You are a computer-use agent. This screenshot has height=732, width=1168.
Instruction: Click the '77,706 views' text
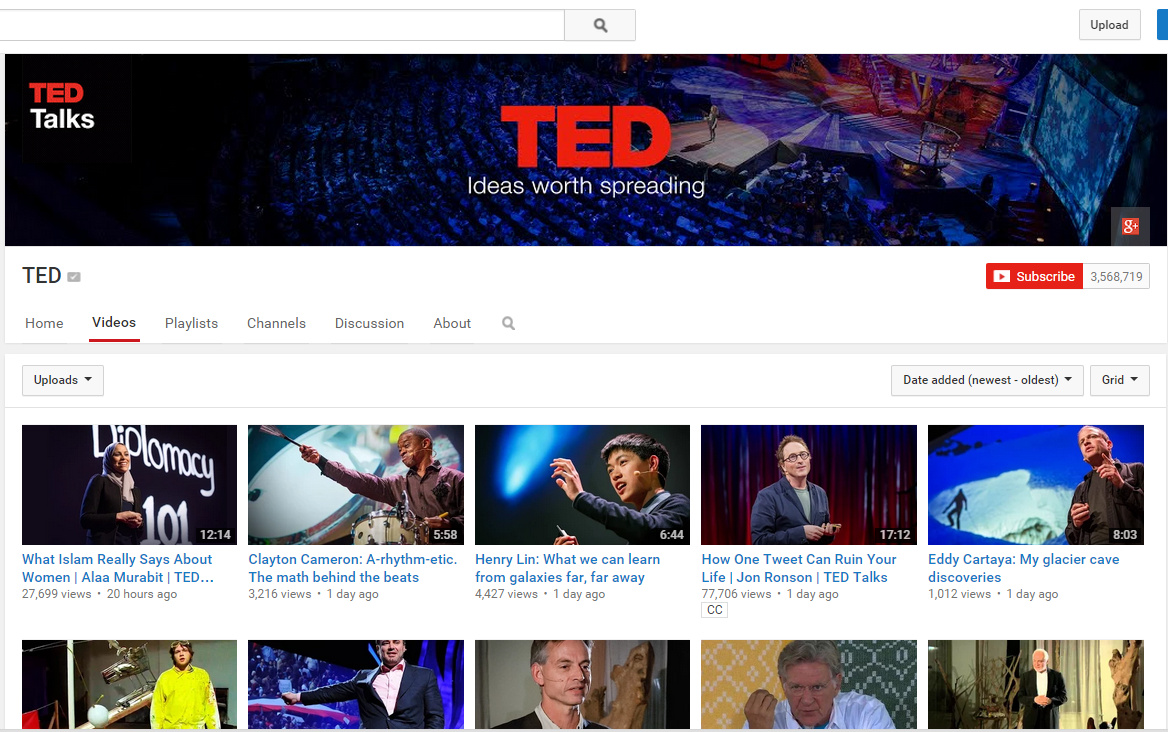click(736, 594)
